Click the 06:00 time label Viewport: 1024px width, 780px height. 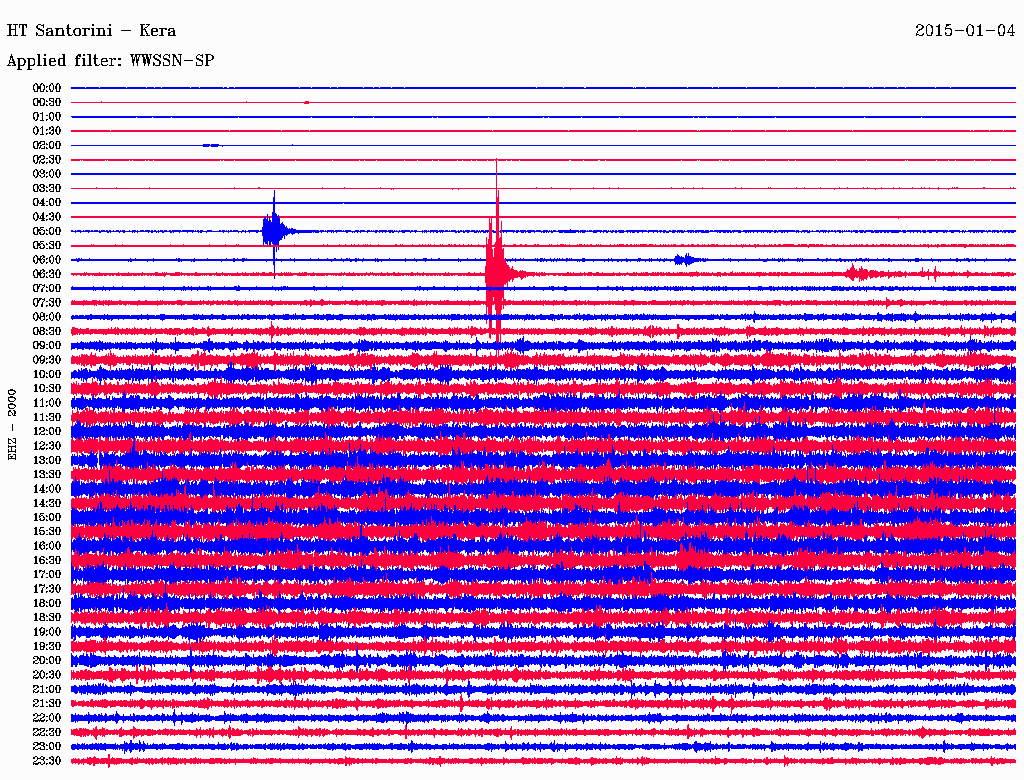coord(47,260)
